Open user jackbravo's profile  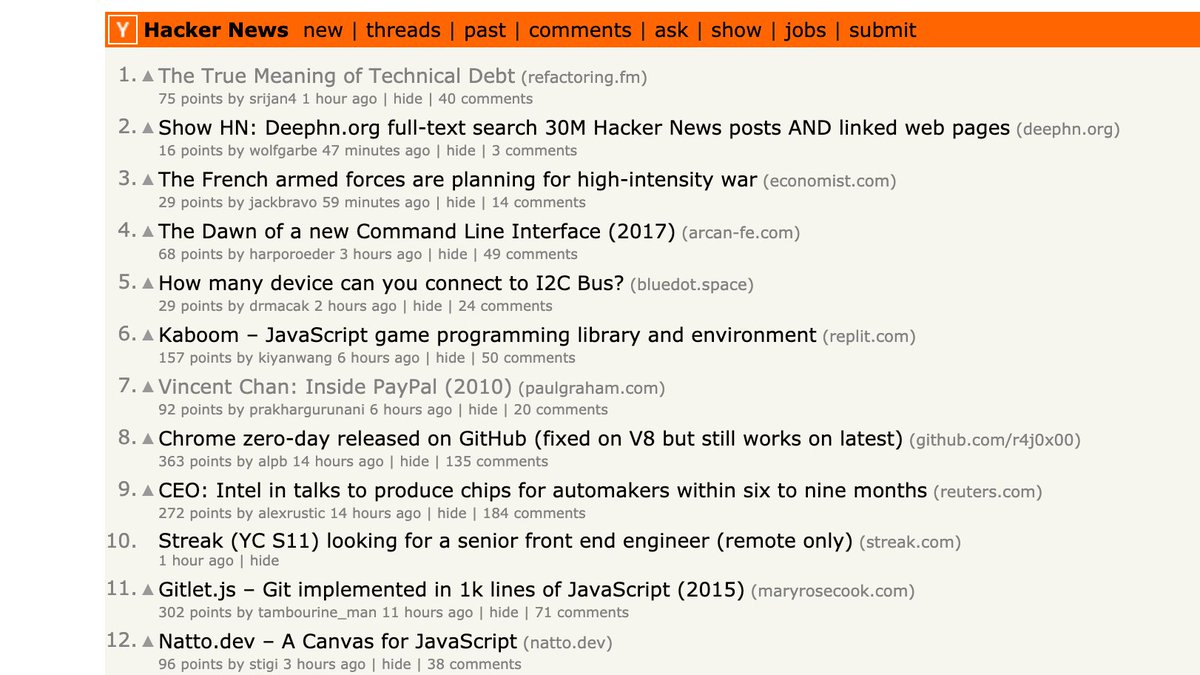283,203
